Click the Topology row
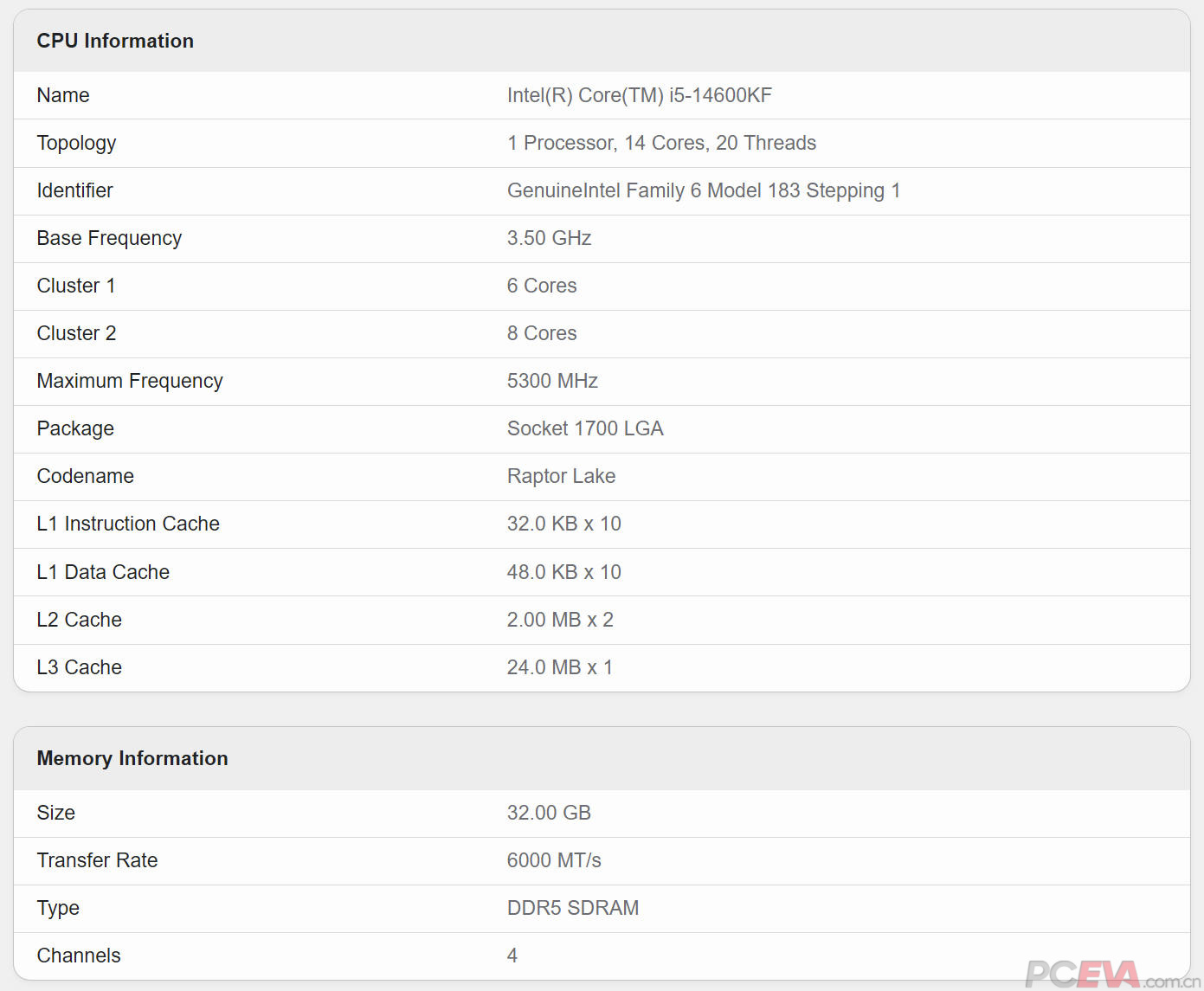Image resolution: width=1204 pixels, height=991 pixels. 662,143
